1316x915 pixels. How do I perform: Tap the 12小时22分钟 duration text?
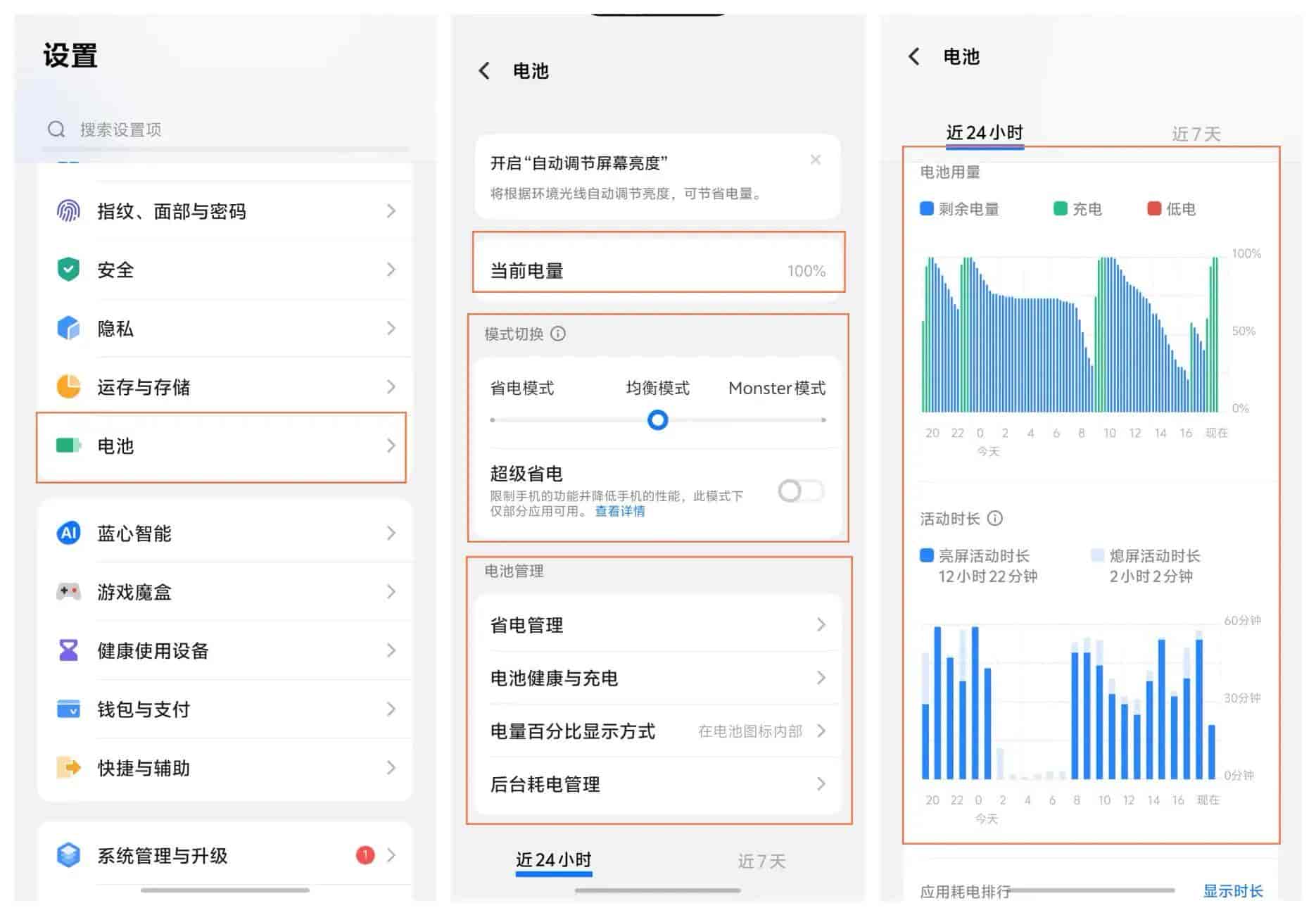988,576
